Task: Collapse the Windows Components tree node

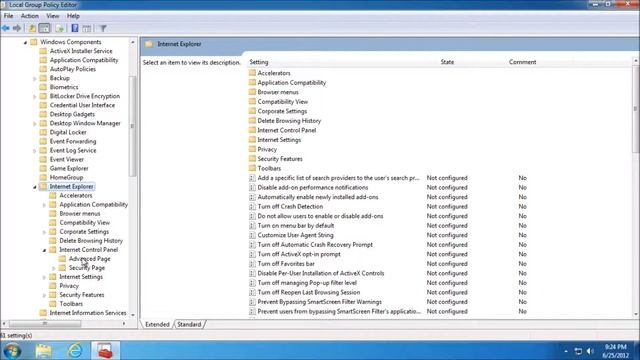Action: pyautogui.click(x=25, y=42)
